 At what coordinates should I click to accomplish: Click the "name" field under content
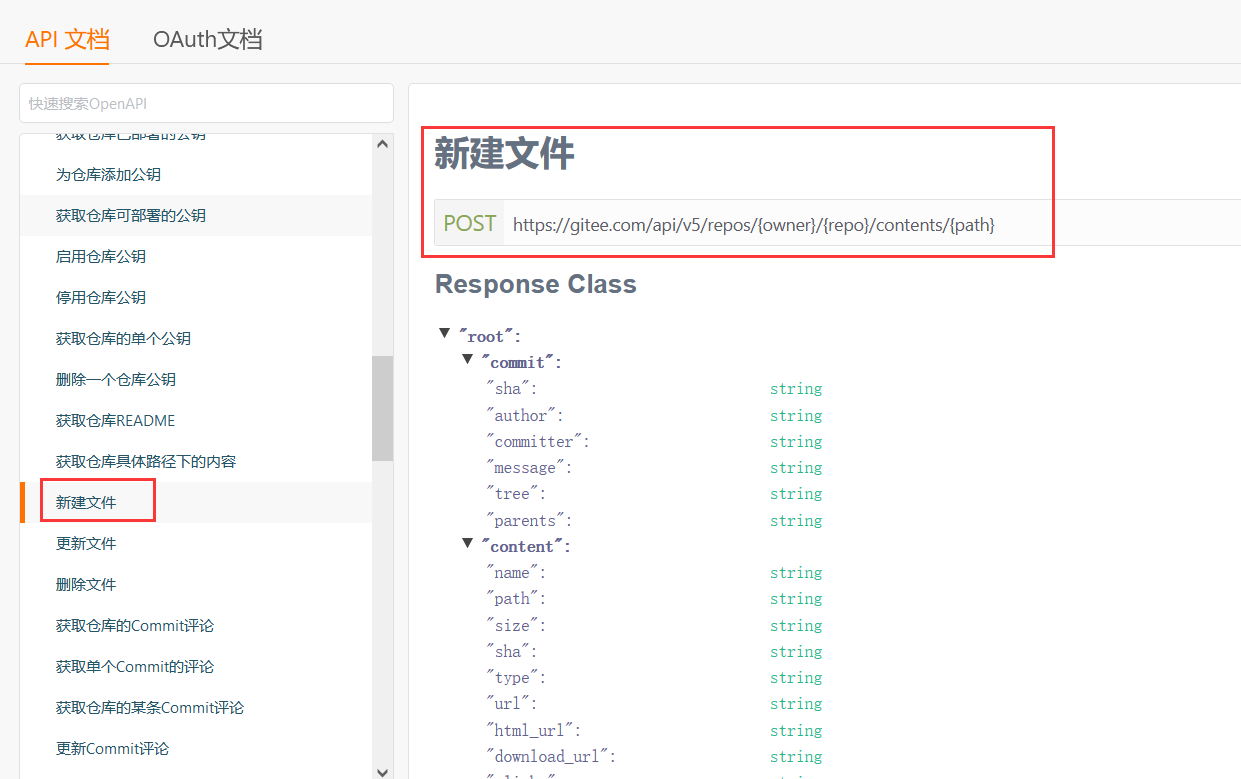(x=516, y=572)
